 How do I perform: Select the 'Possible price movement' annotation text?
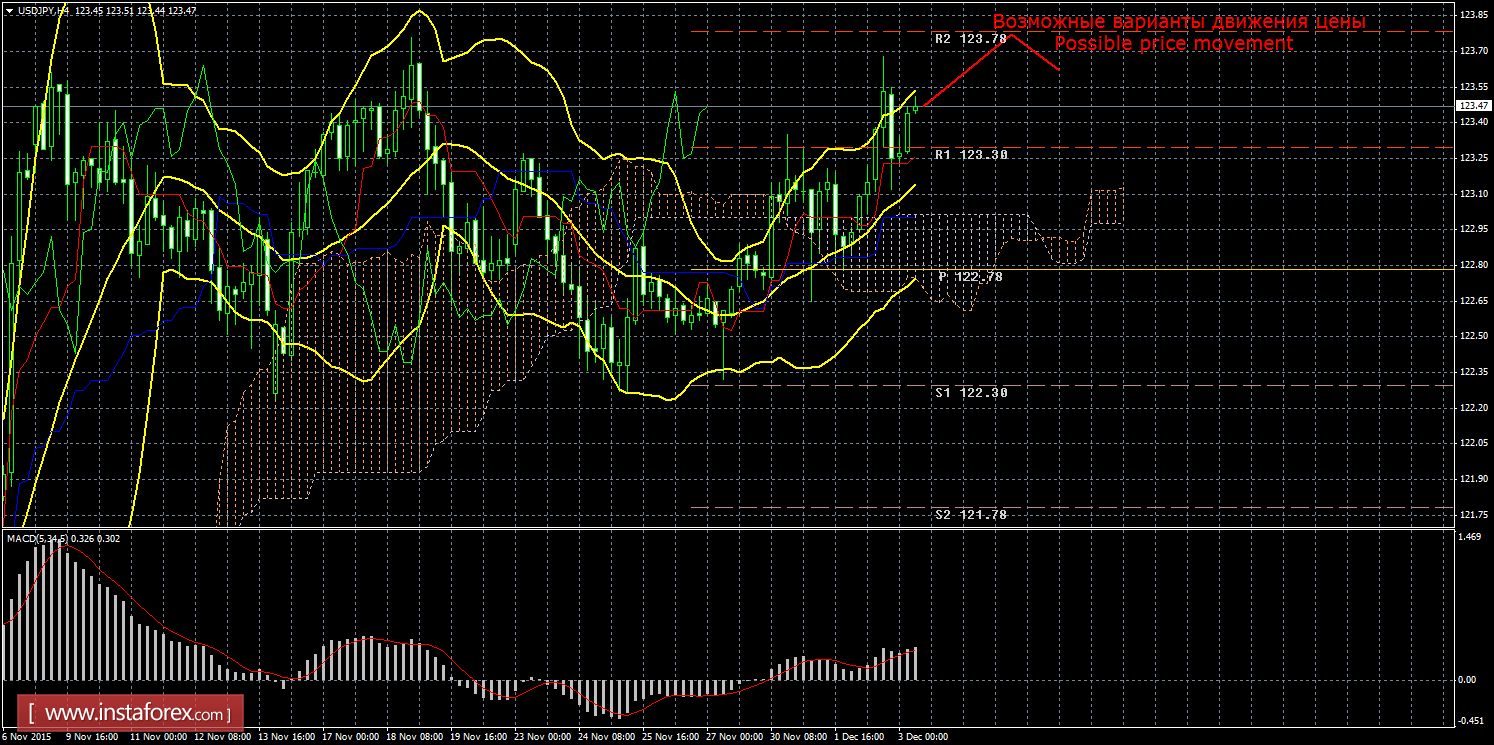[x=1173, y=44]
